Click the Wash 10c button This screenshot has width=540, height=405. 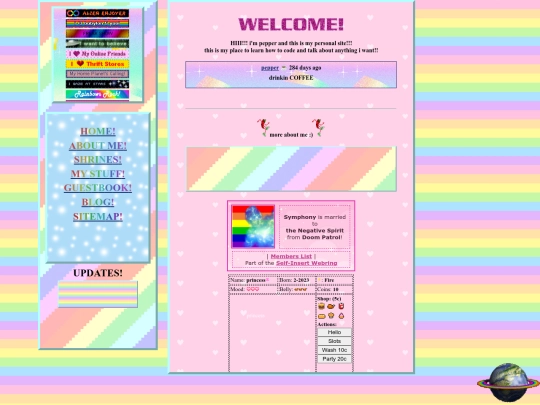(x=334, y=350)
